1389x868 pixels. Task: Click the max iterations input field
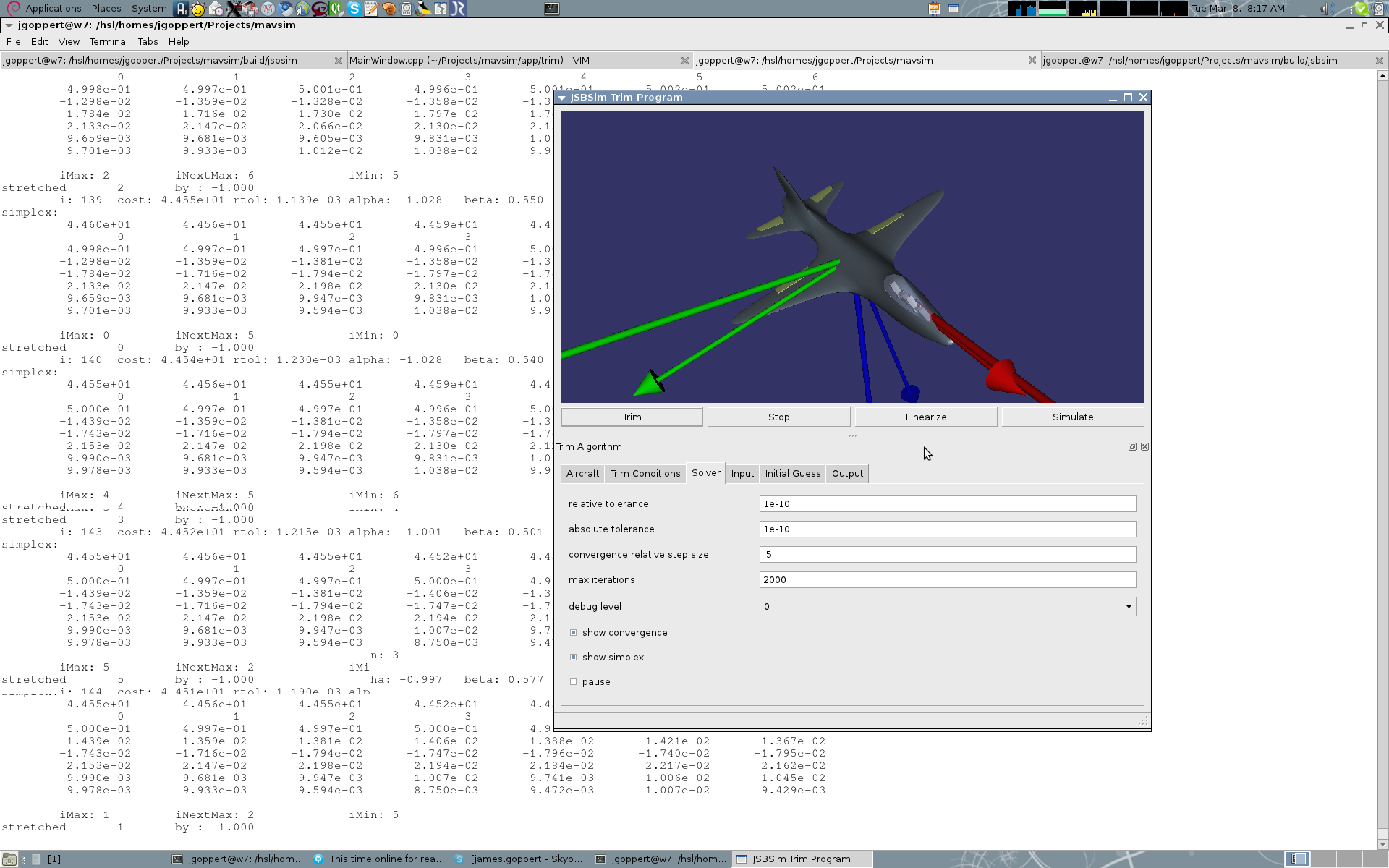pyautogui.click(x=948, y=580)
